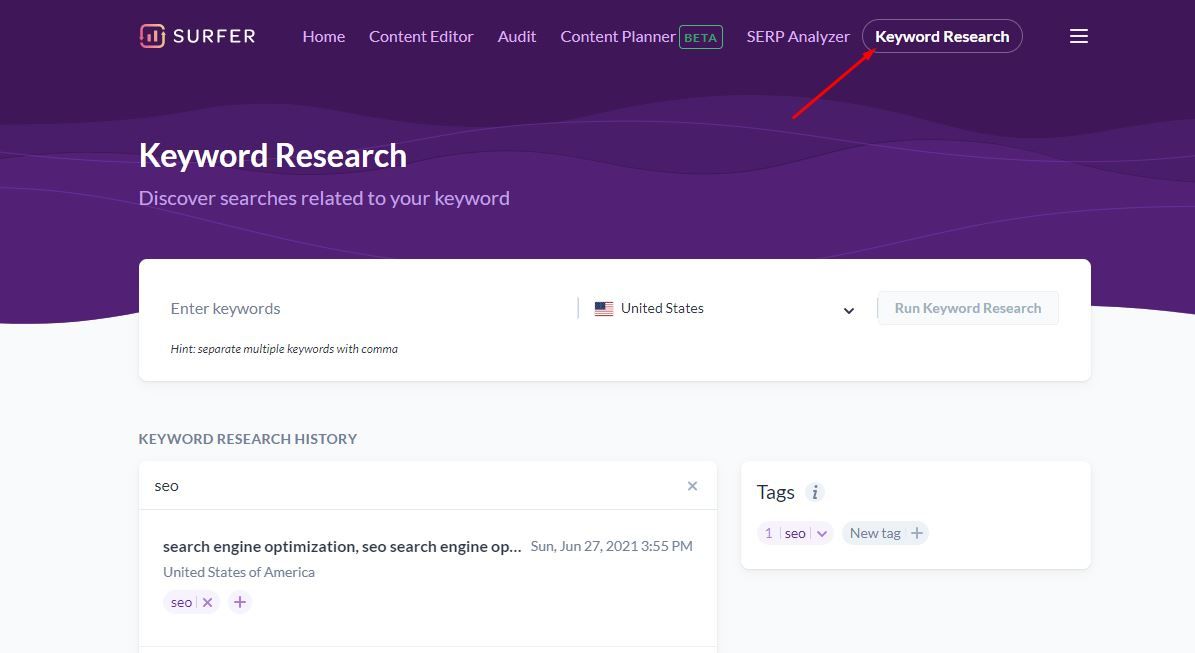Click the KEYWORD RESEARCH HISTORY heading
Viewport: 1195px width, 653px height.
[248, 439]
